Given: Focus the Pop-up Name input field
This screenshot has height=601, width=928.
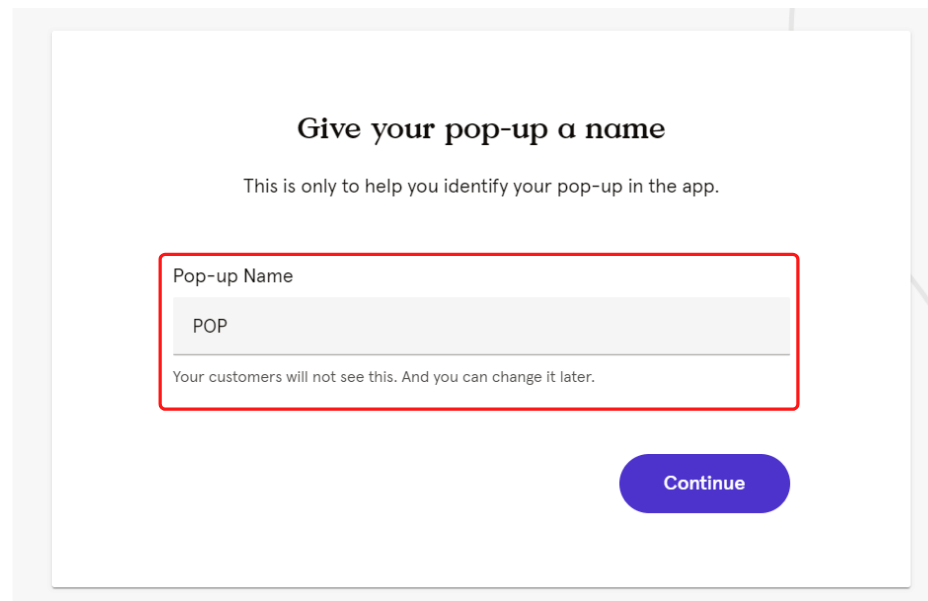Looking at the screenshot, I should (x=481, y=326).
